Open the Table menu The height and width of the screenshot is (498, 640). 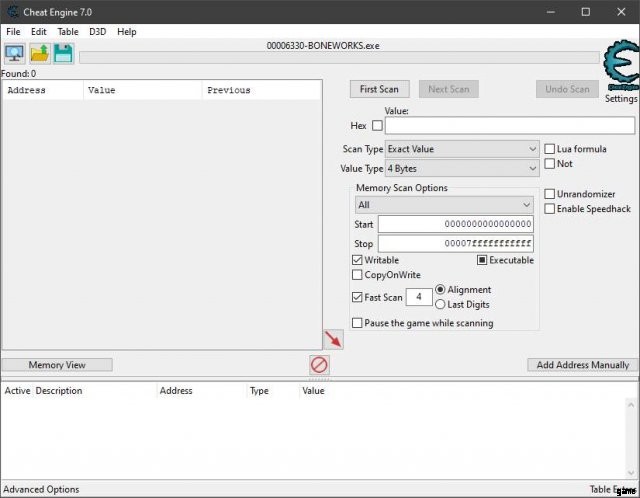pos(67,32)
